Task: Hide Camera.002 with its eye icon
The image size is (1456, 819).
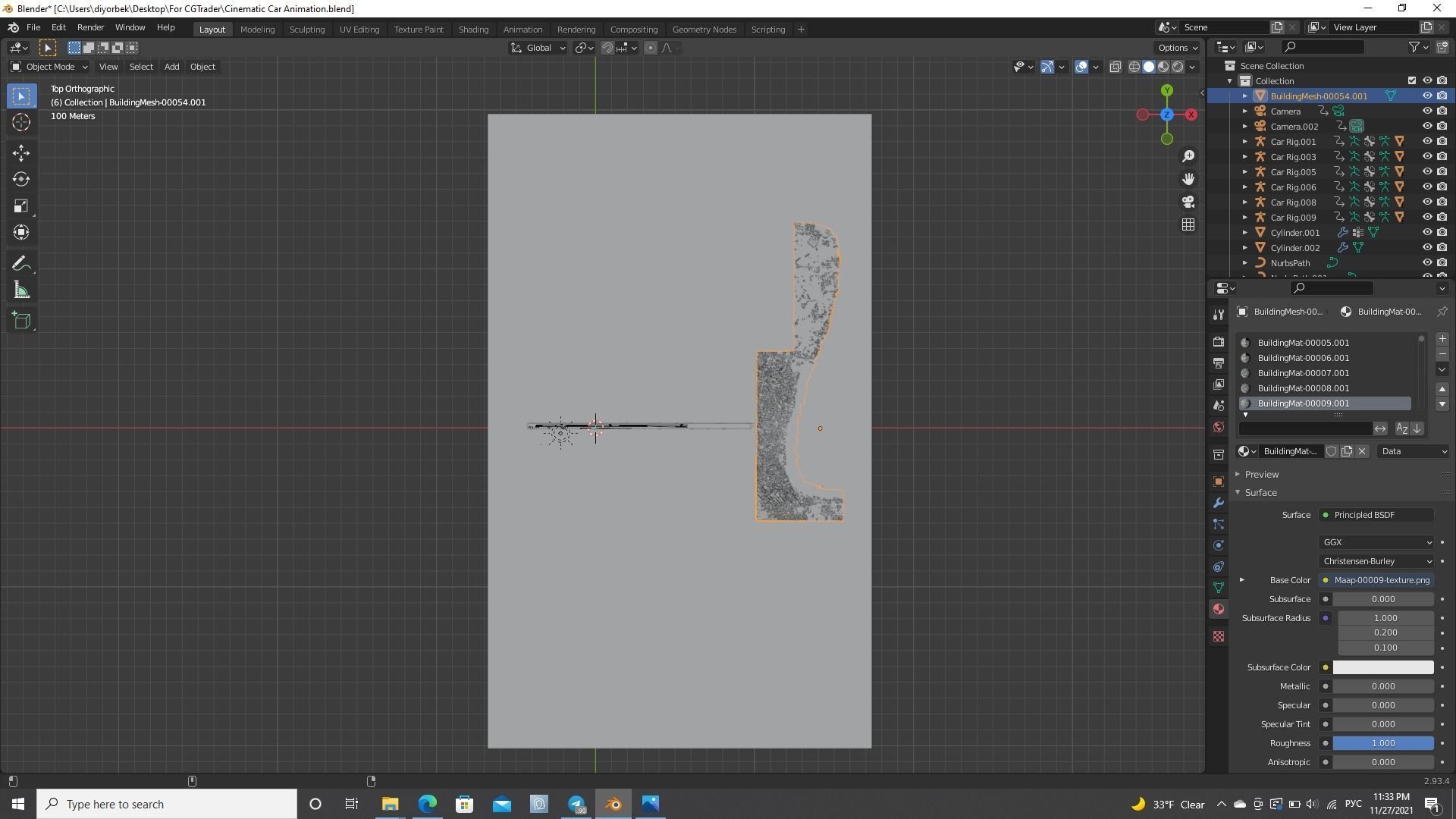Action: click(1426, 127)
